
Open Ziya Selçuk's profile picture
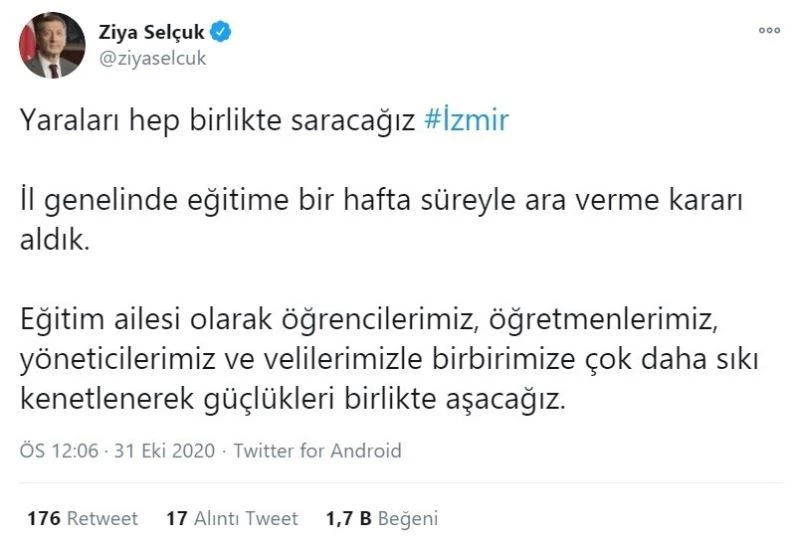click(x=51, y=46)
